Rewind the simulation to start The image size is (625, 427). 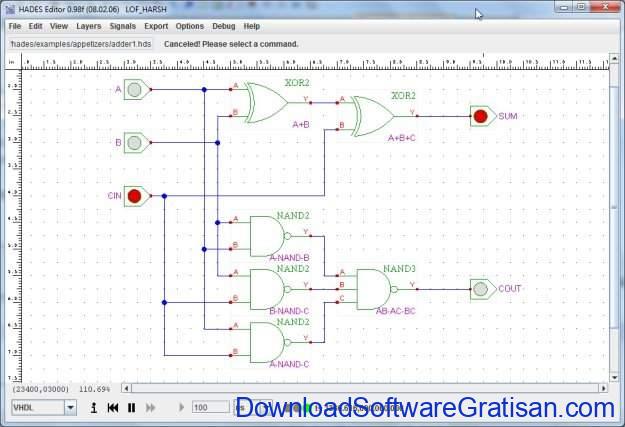113,407
